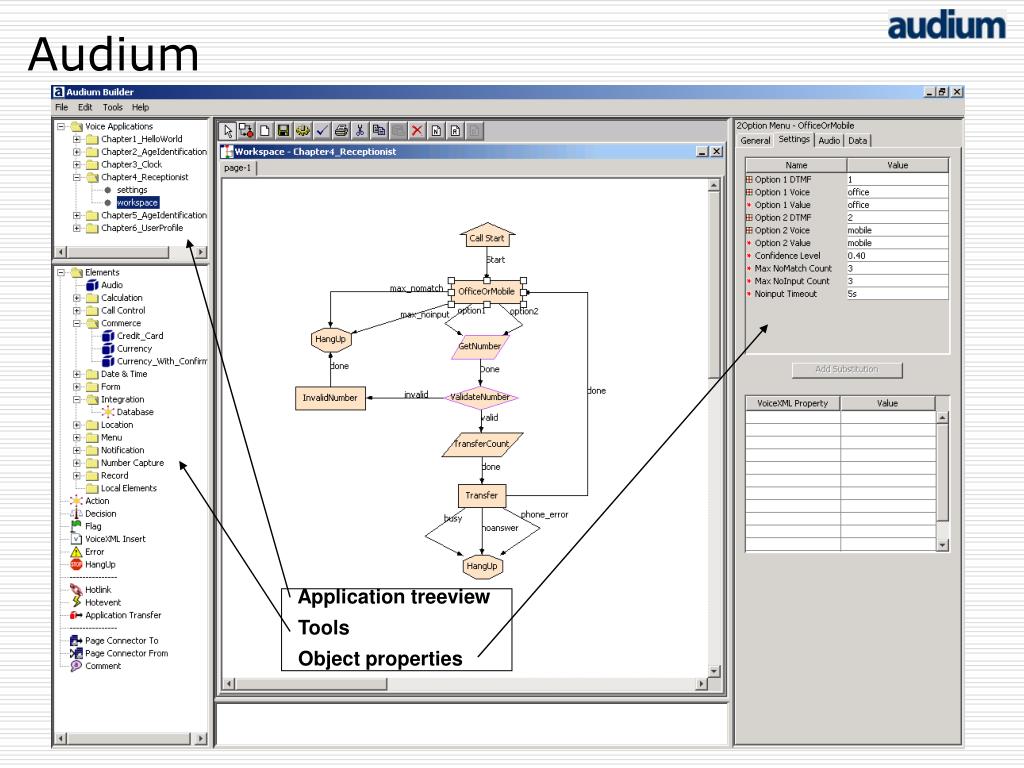
Task: Copy selection with the copy icon
Action: pos(379,131)
